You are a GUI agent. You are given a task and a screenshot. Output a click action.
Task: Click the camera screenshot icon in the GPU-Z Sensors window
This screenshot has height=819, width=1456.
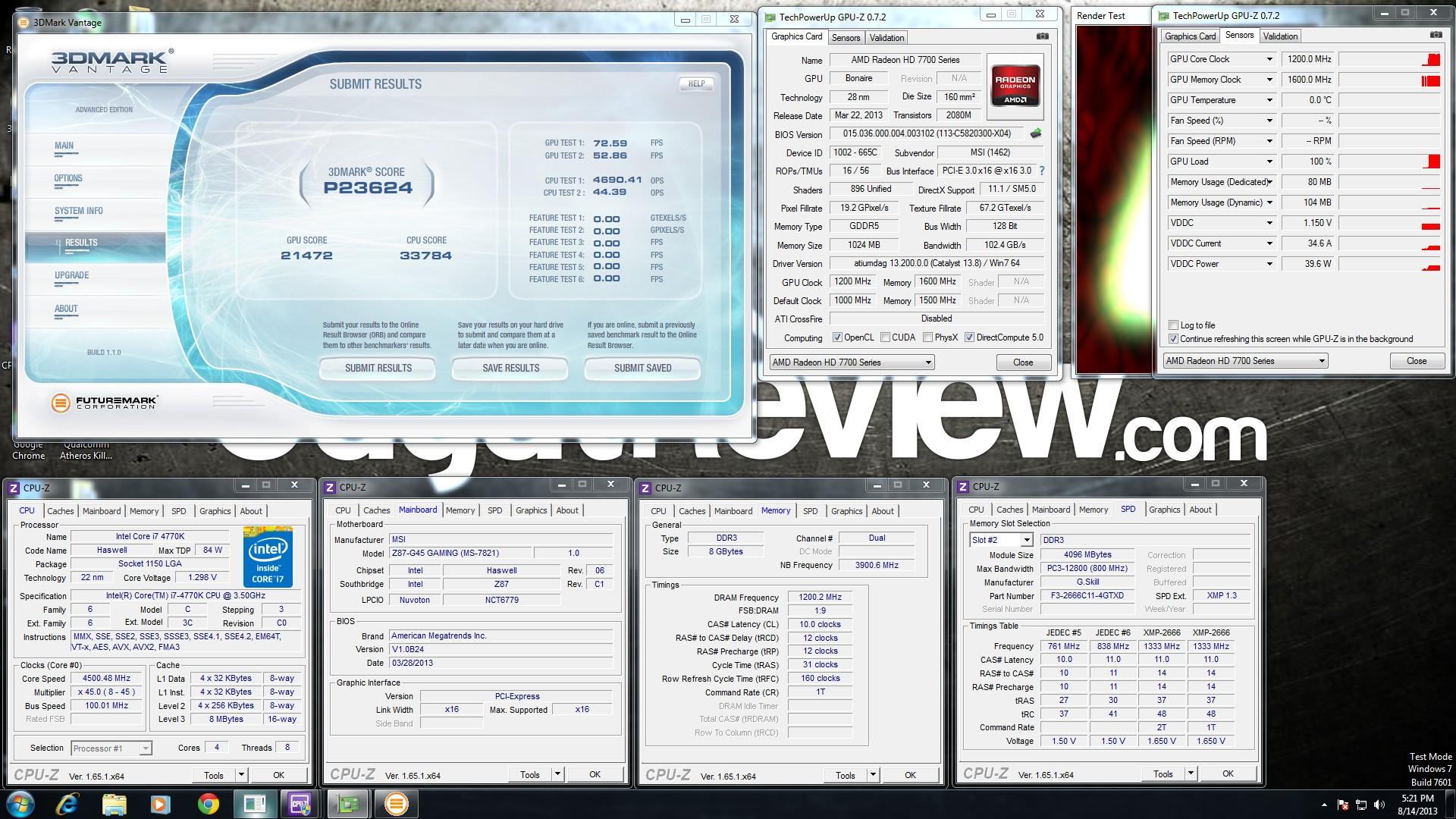1436,35
